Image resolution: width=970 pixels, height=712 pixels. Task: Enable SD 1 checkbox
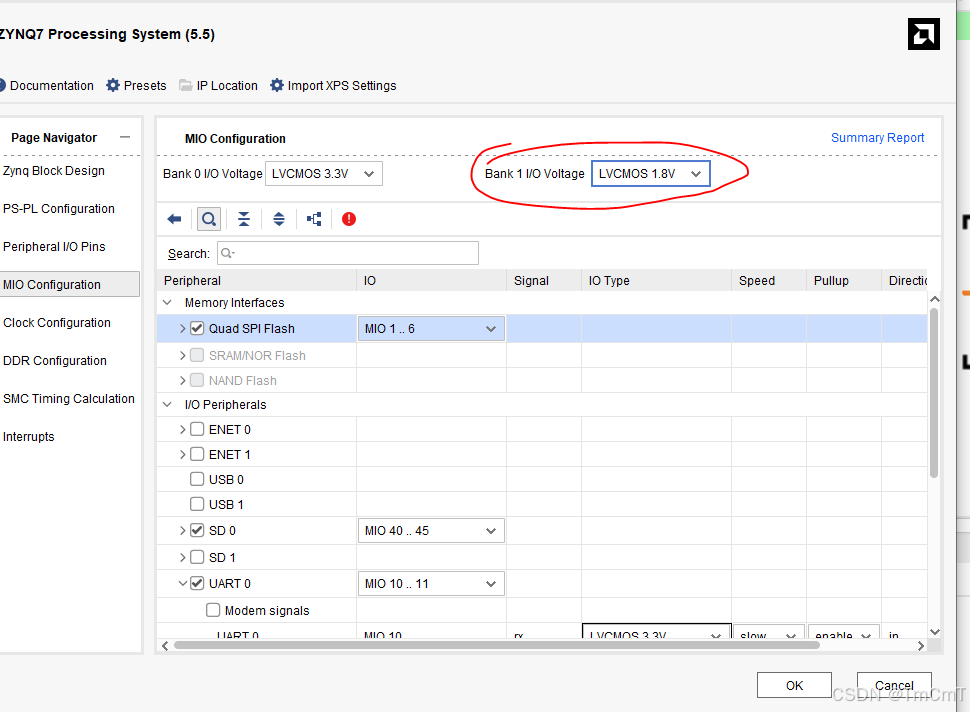point(197,557)
